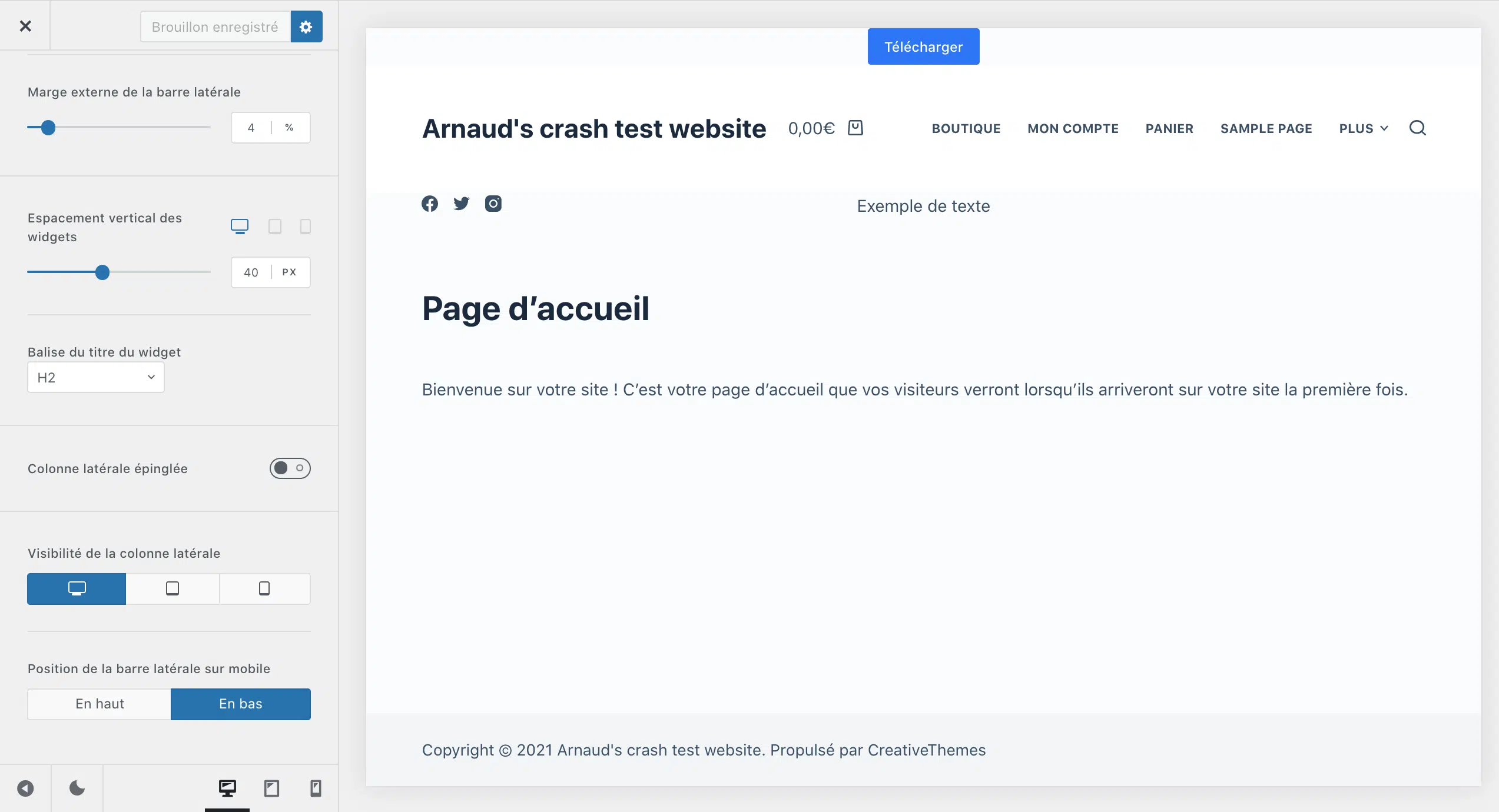The height and width of the screenshot is (812, 1499).
Task: Toggle dark mode with the moon icon
Action: click(77, 788)
